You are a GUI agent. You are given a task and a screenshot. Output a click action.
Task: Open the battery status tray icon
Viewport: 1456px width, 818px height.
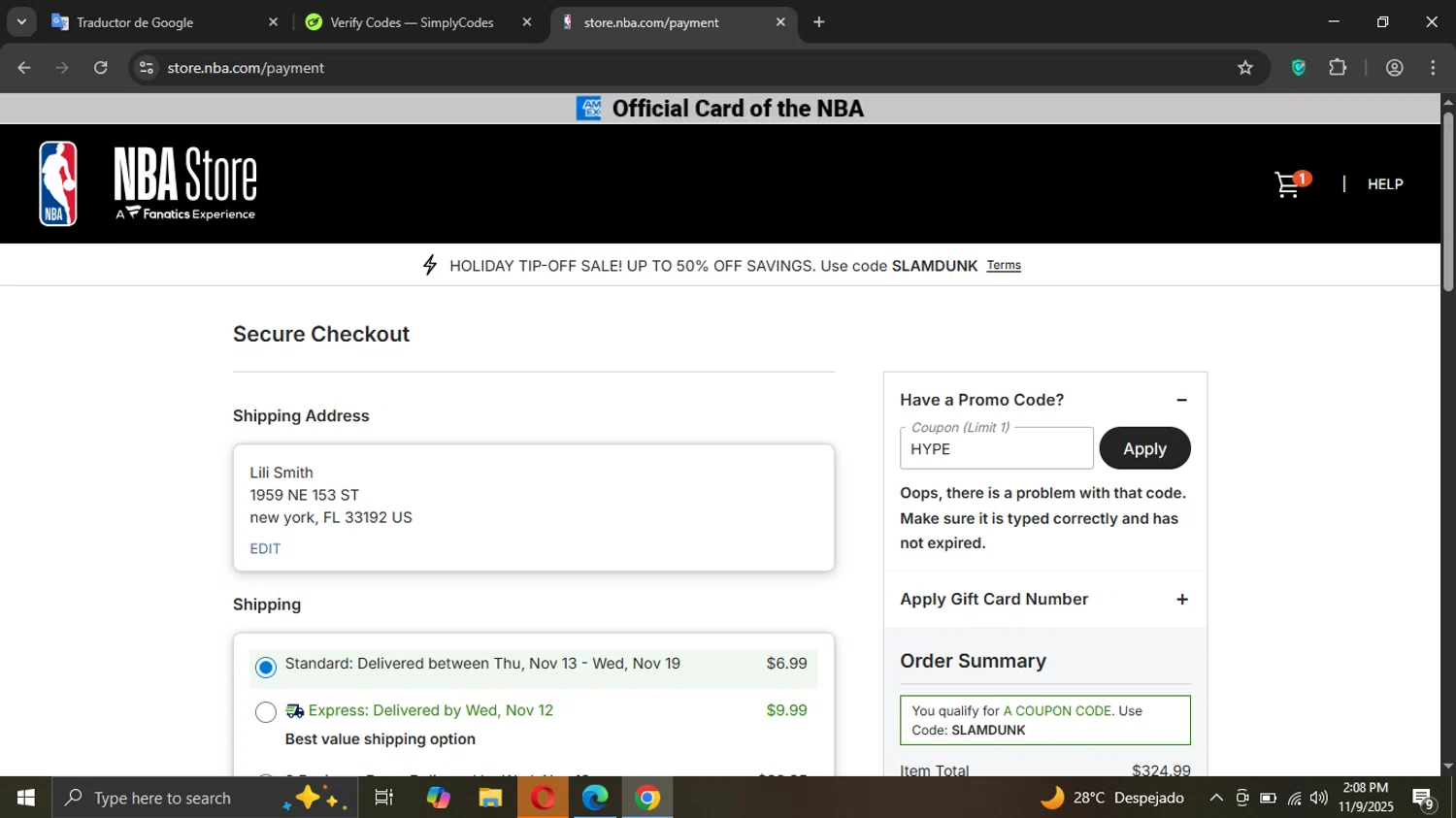coord(1268,798)
